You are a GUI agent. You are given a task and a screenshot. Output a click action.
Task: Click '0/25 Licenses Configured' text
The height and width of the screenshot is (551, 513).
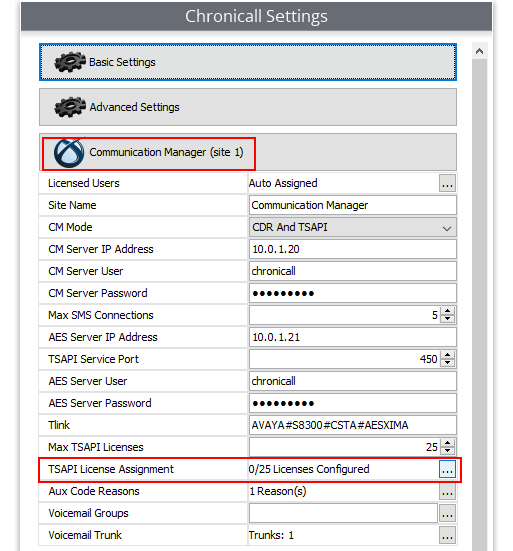[309, 469]
